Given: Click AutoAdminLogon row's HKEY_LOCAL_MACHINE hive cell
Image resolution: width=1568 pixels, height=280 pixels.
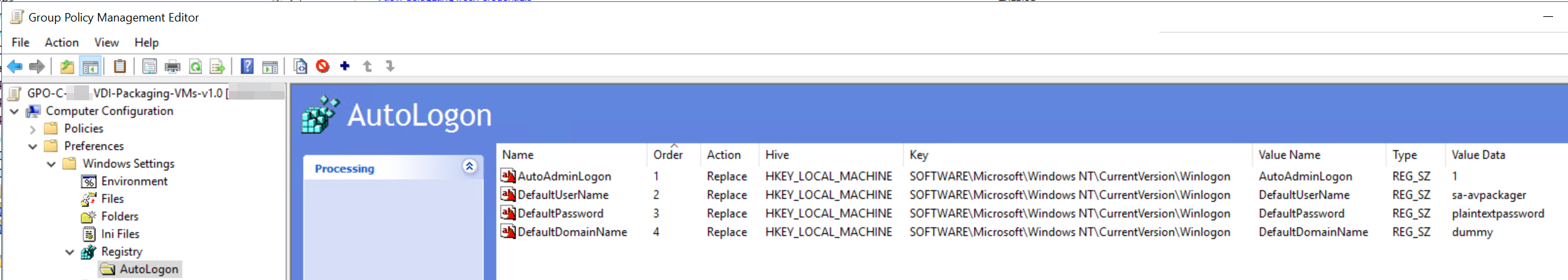Looking at the screenshot, I should pyautogui.click(x=828, y=176).
